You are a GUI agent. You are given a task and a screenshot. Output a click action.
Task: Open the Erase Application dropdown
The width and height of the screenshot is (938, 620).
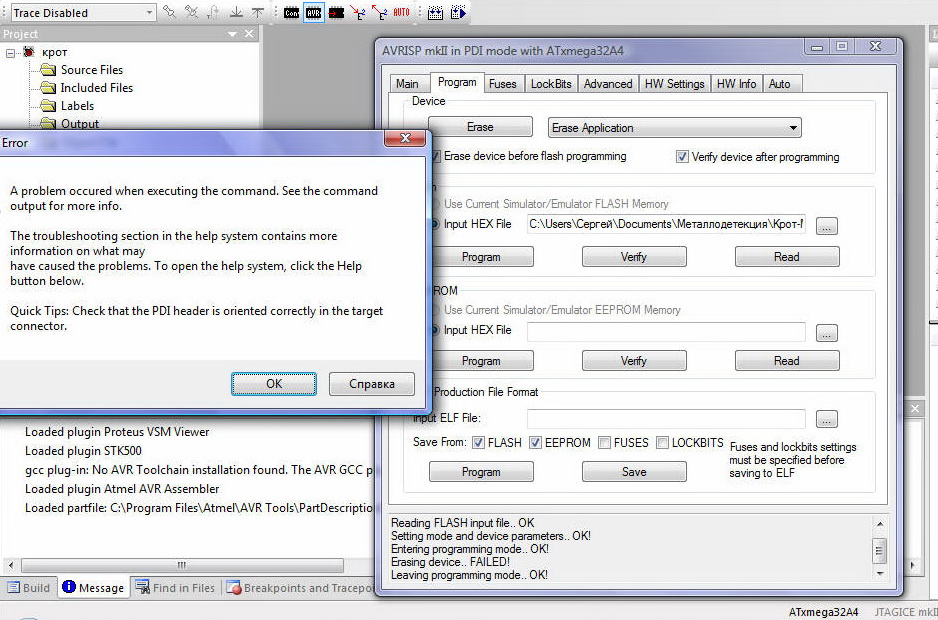[x=793, y=128]
